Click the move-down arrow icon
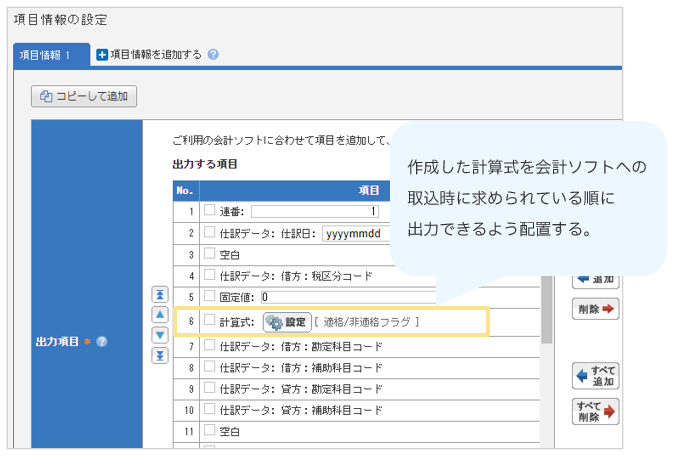 tap(159, 335)
